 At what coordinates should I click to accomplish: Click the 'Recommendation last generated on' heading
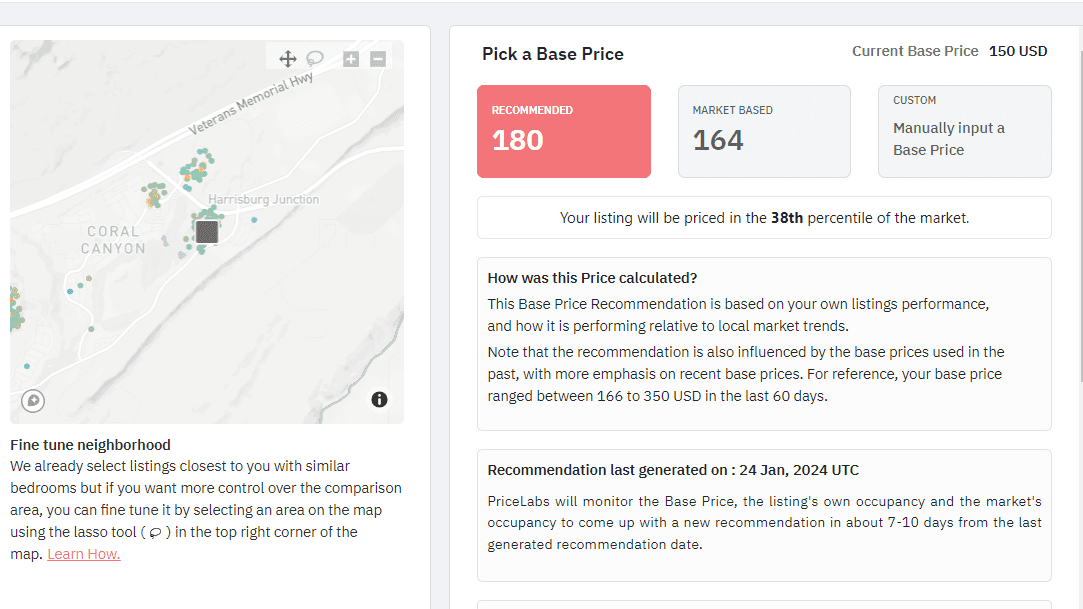pyautogui.click(x=673, y=470)
